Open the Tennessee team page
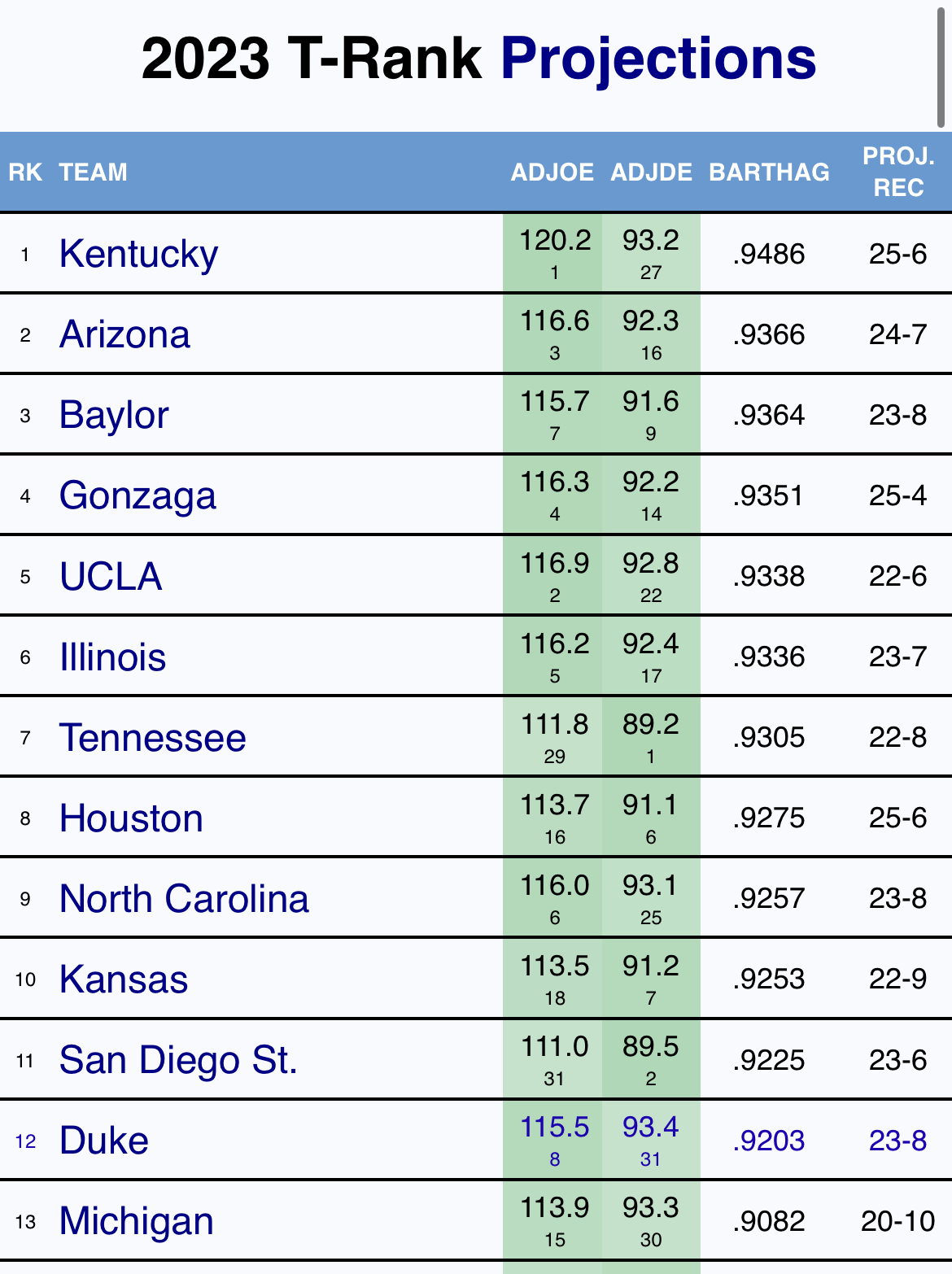The height and width of the screenshot is (1274, 952). pyautogui.click(x=152, y=738)
